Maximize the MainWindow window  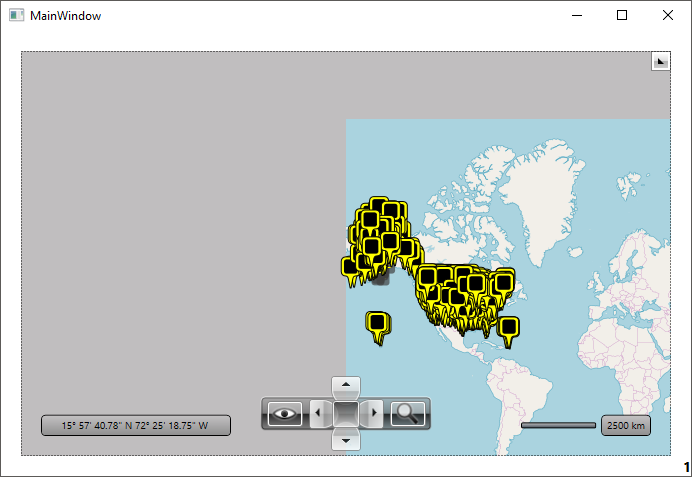pos(622,15)
